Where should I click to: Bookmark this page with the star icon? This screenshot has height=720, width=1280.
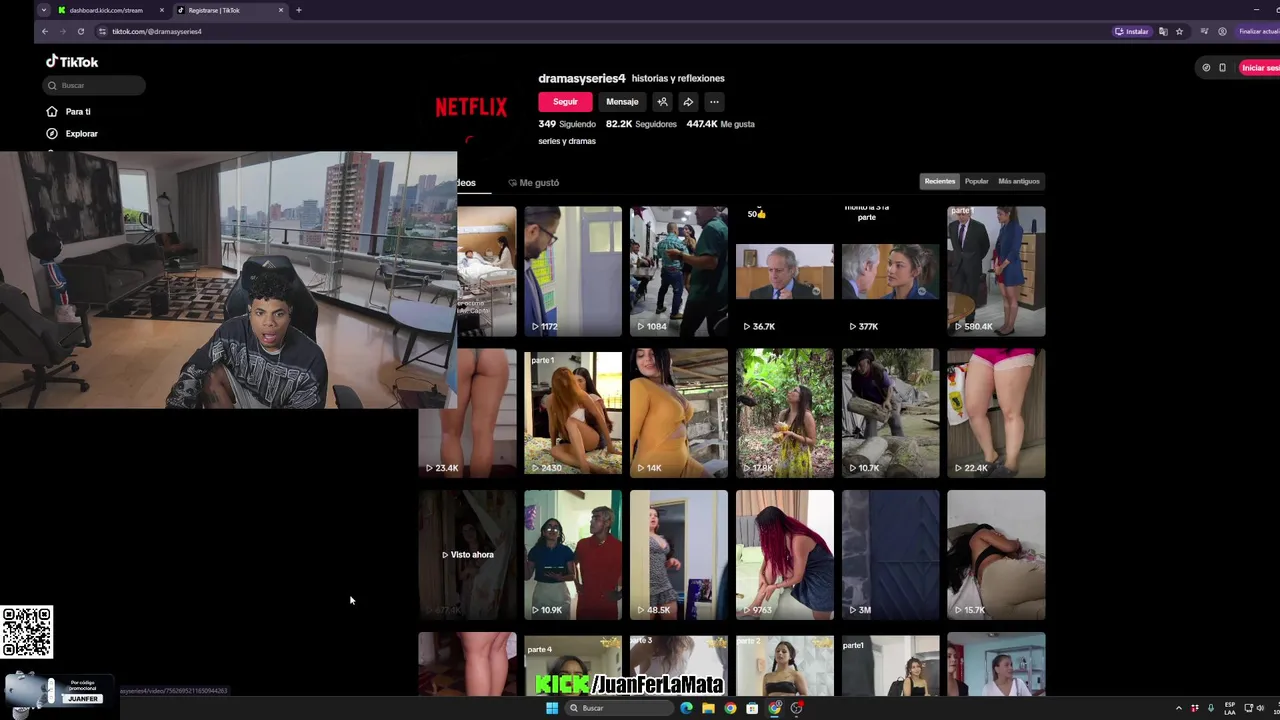pyautogui.click(x=1179, y=31)
